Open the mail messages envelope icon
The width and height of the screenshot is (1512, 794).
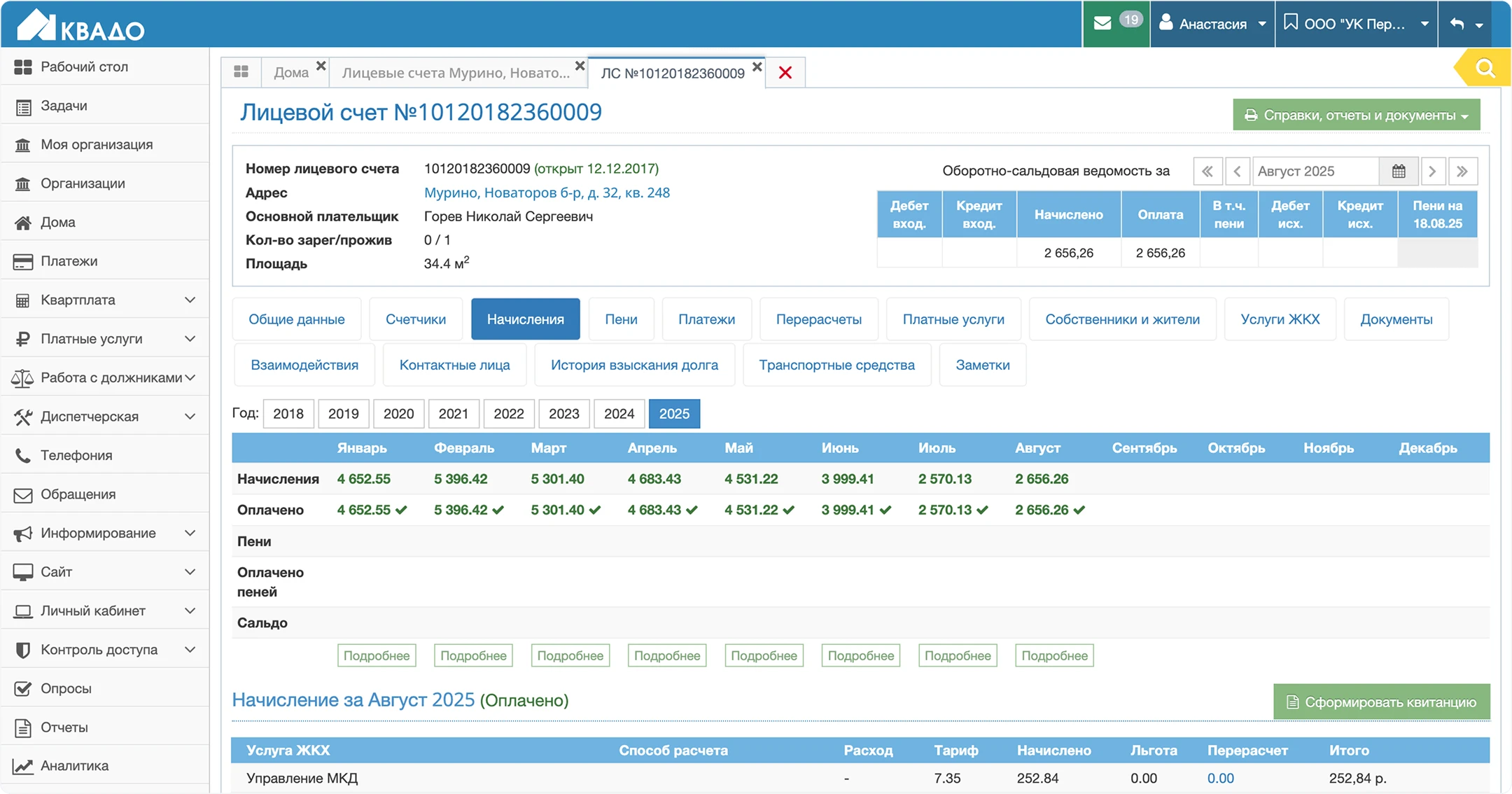(1102, 24)
